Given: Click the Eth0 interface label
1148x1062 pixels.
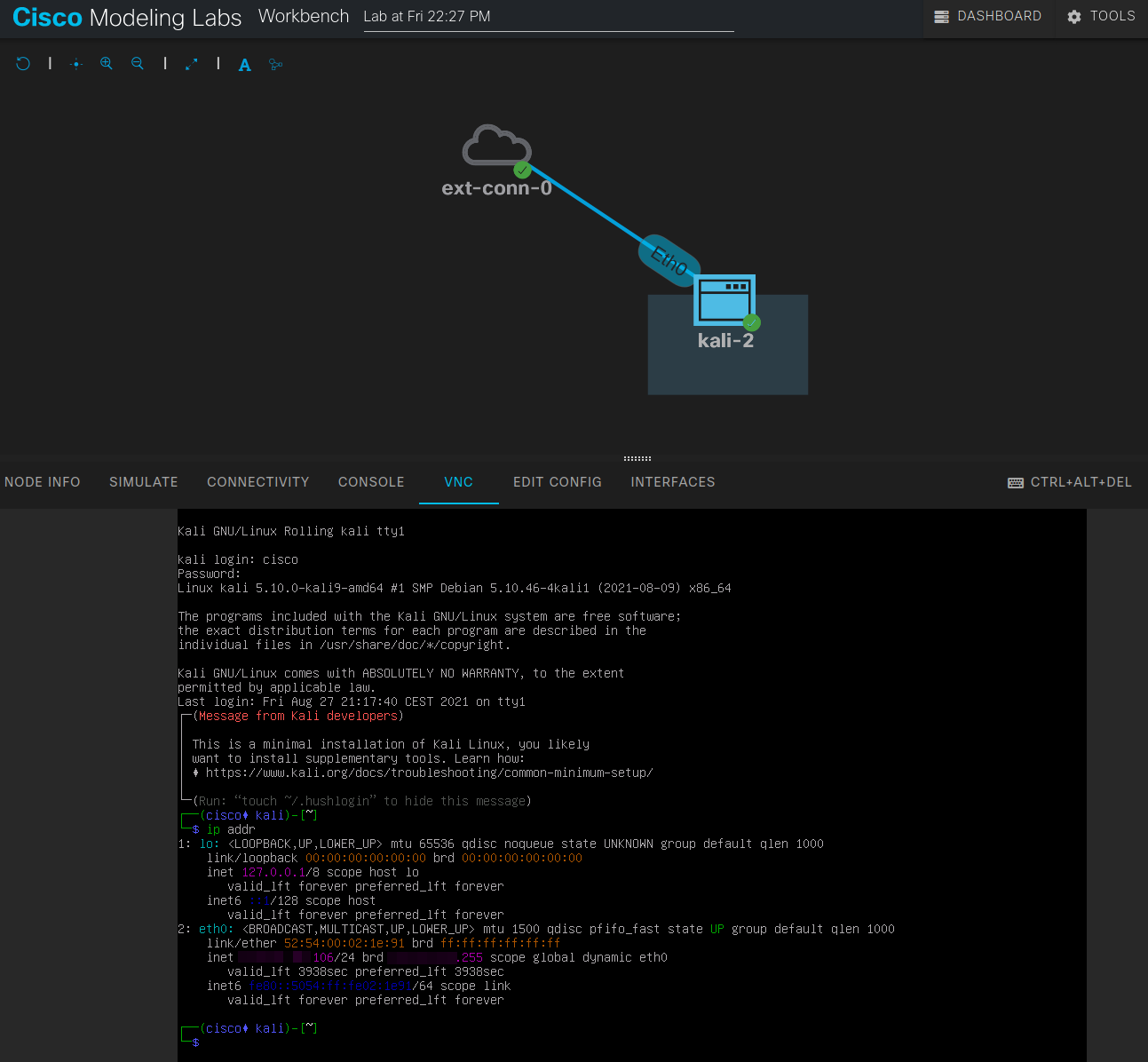Looking at the screenshot, I should 669,259.
